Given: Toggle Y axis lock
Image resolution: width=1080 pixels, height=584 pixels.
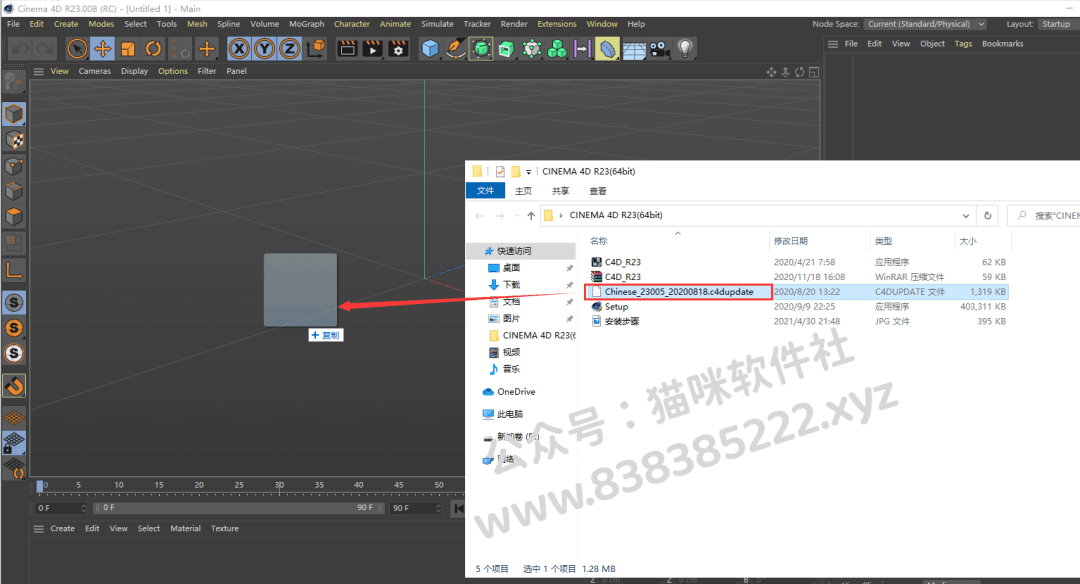Looking at the screenshot, I should (264, 49).
